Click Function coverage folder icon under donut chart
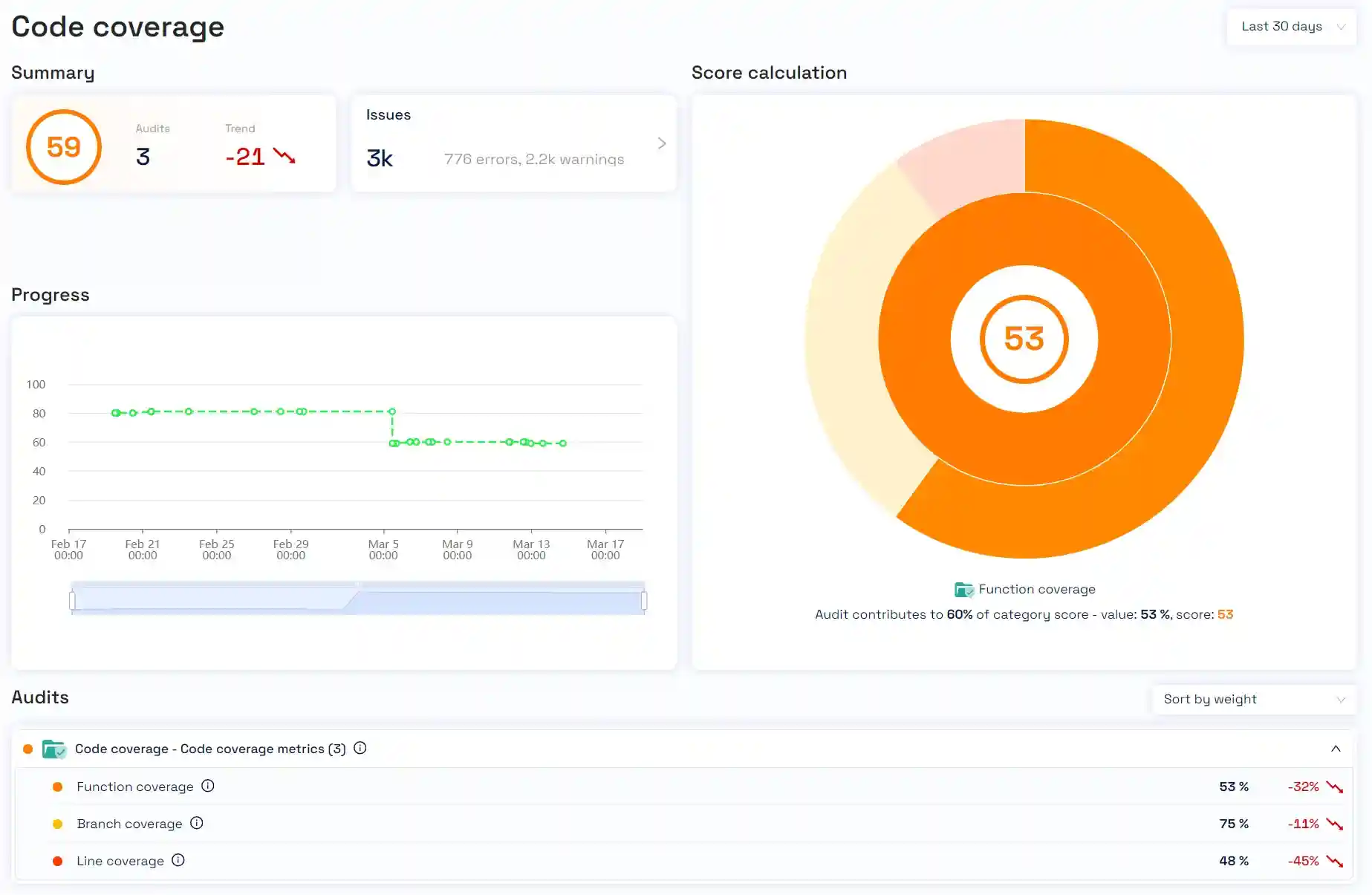This screenshot has width=1372, height=895. pyautogui.click(x=963, y=590)
